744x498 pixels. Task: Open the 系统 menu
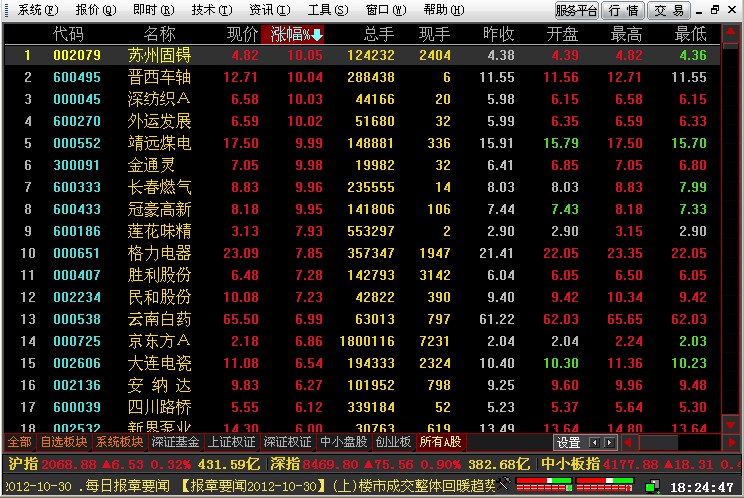(x=36, y=10)
